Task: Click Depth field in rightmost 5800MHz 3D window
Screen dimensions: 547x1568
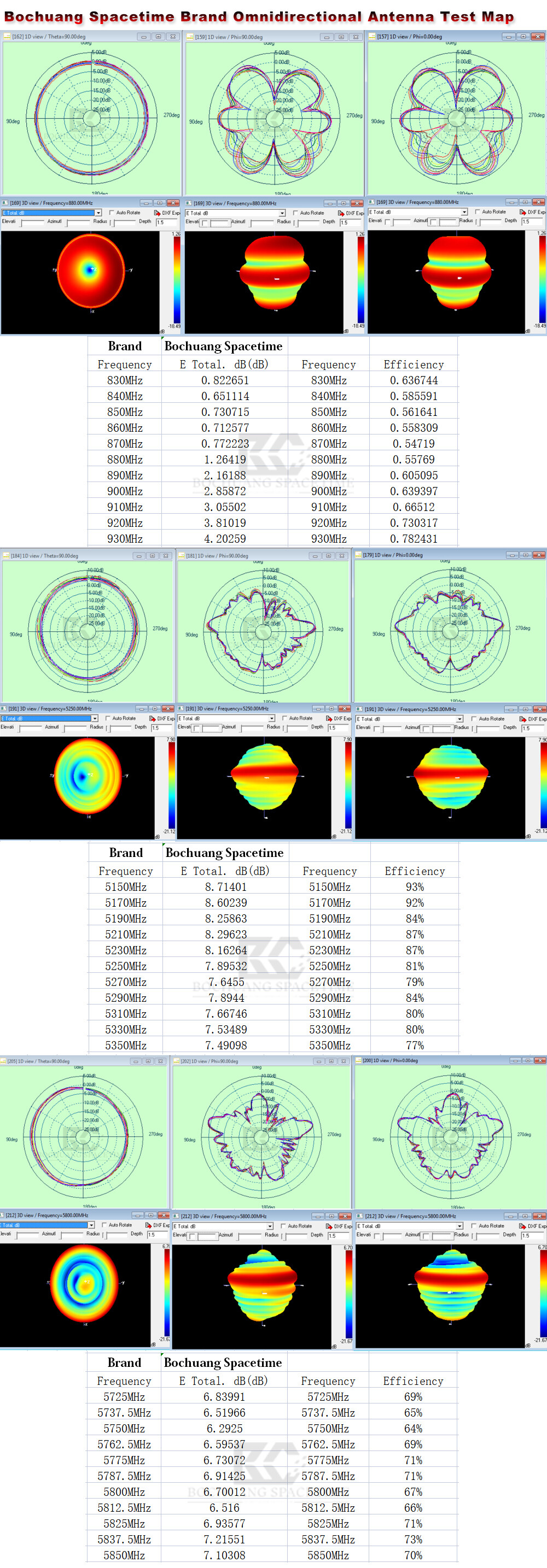Action: click(533, 1235)
